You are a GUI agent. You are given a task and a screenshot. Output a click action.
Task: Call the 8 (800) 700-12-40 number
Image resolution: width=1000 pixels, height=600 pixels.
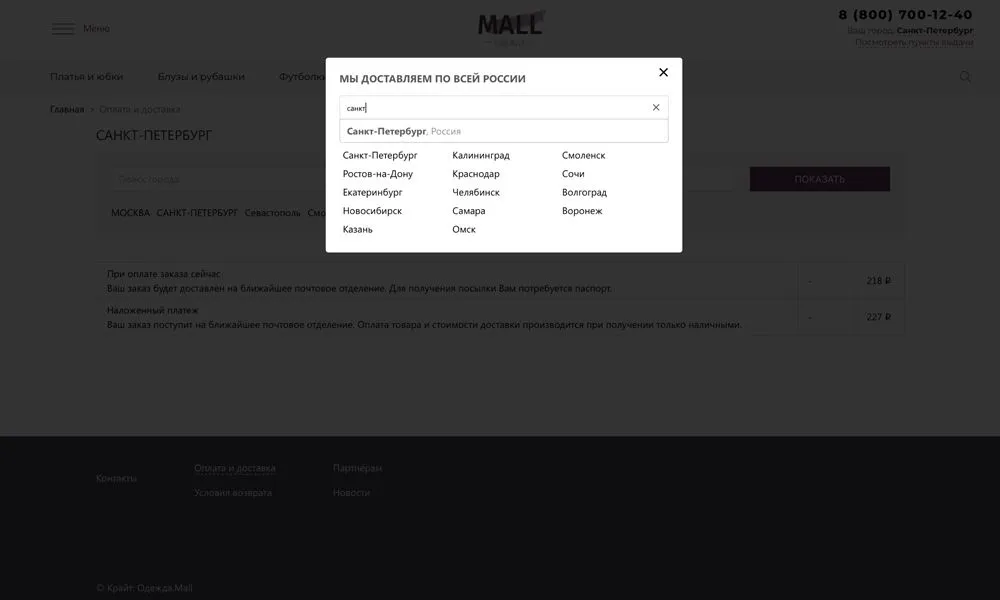tap(904, 14)
